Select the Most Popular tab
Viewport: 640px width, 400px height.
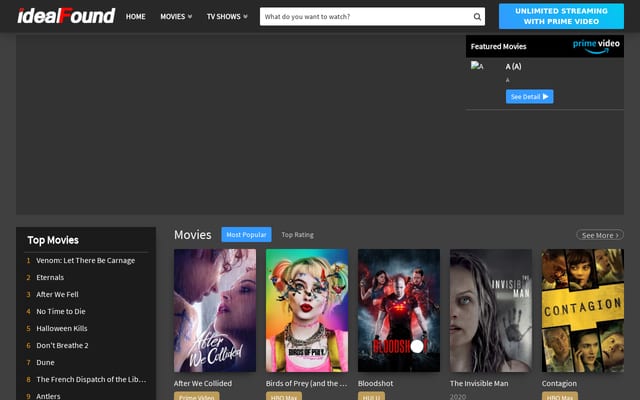point(246,235)
